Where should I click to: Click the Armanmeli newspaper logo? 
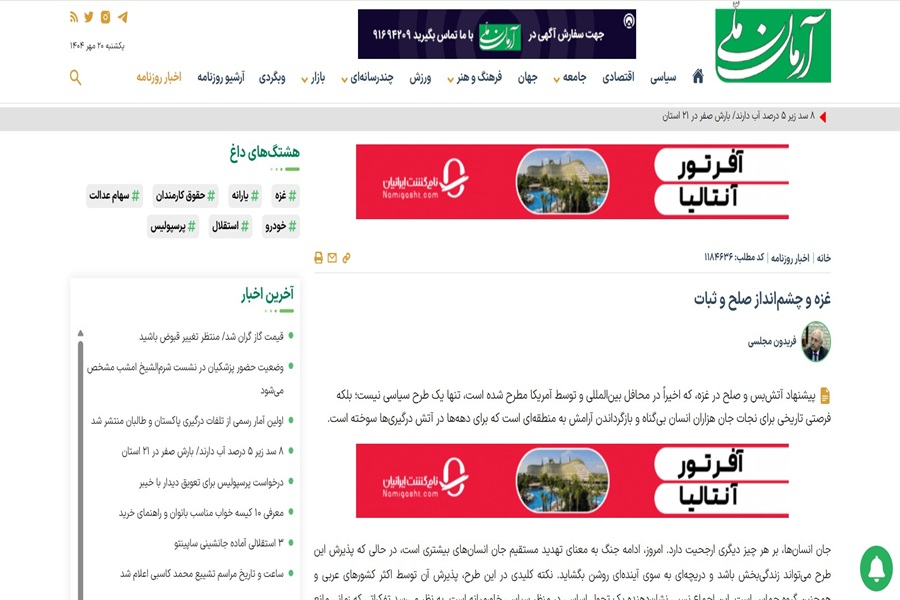[772, 45]
